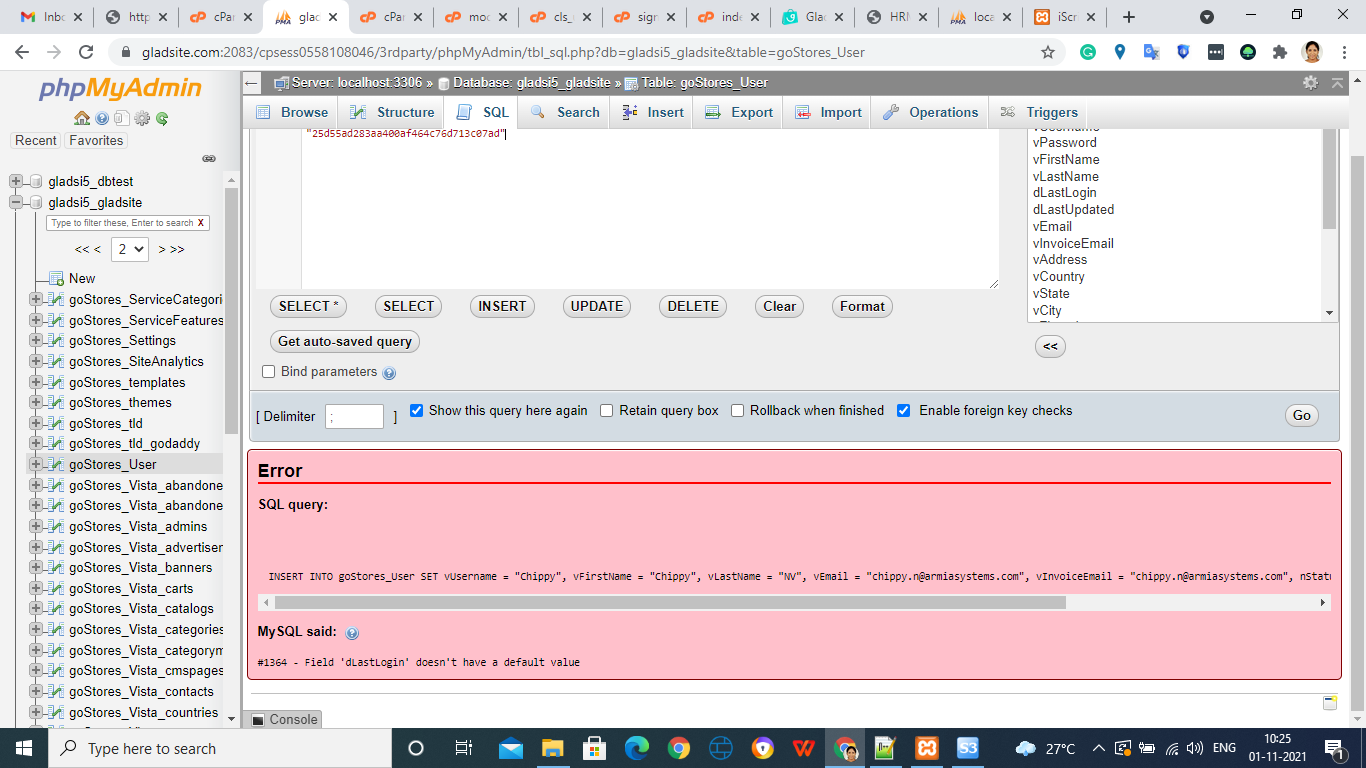Insert selected column with << button
Viewport: 1366px width, 768px height.
pyautogui.click(x=1050, y=347)
